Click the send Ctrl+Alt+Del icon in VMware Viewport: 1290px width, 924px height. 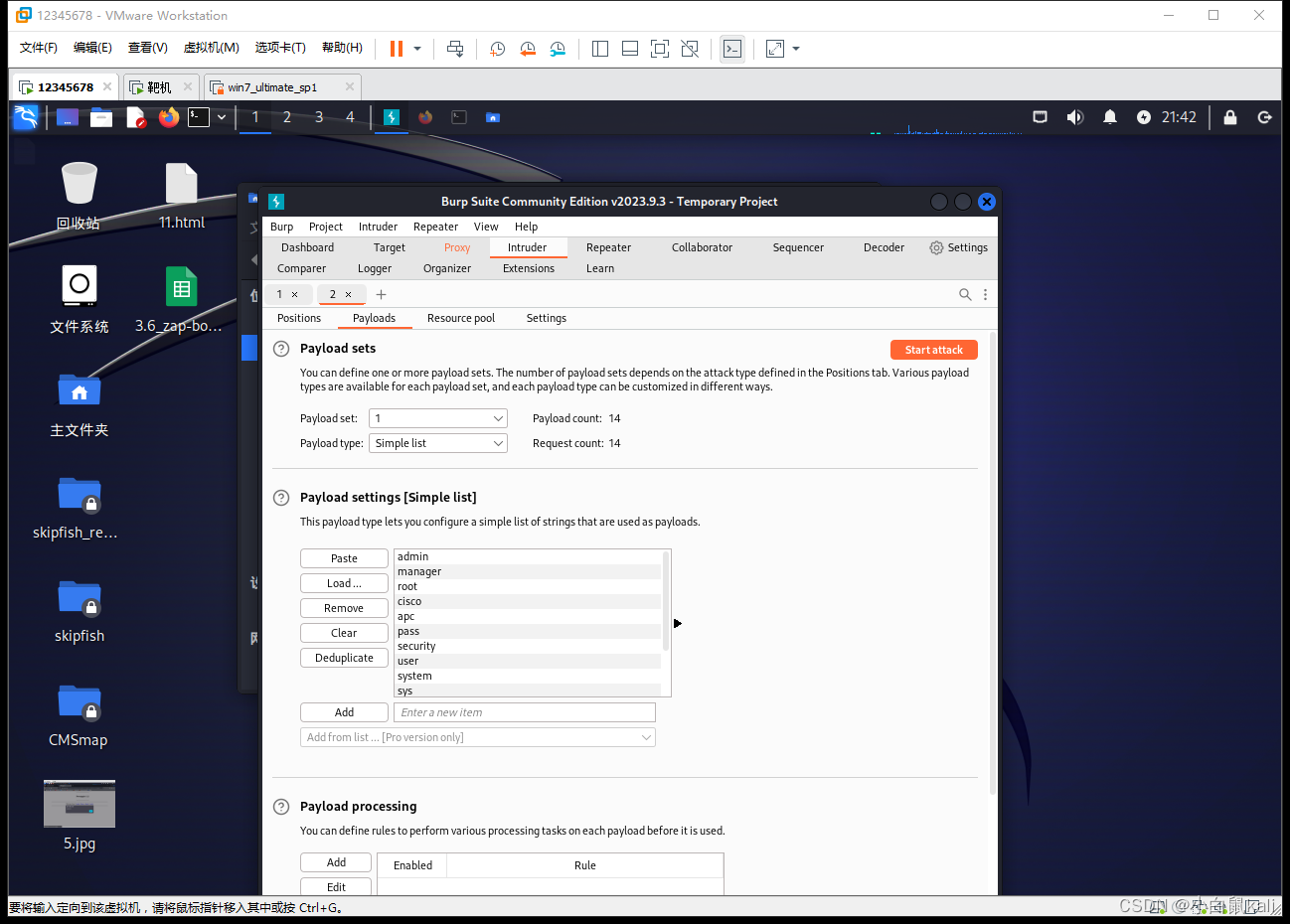coord(455,49)
